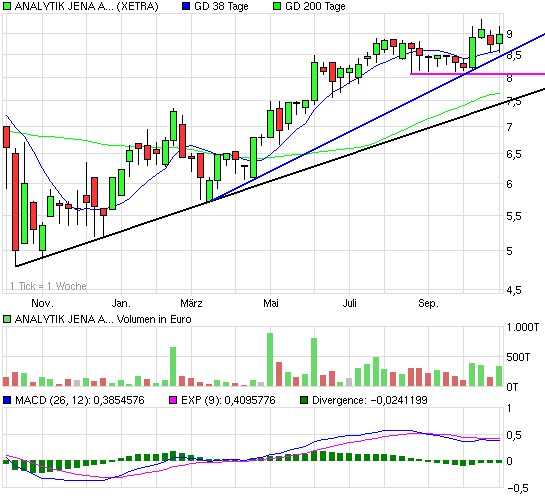Click the 'Sep.' x-axis label

tap(429, 303)
